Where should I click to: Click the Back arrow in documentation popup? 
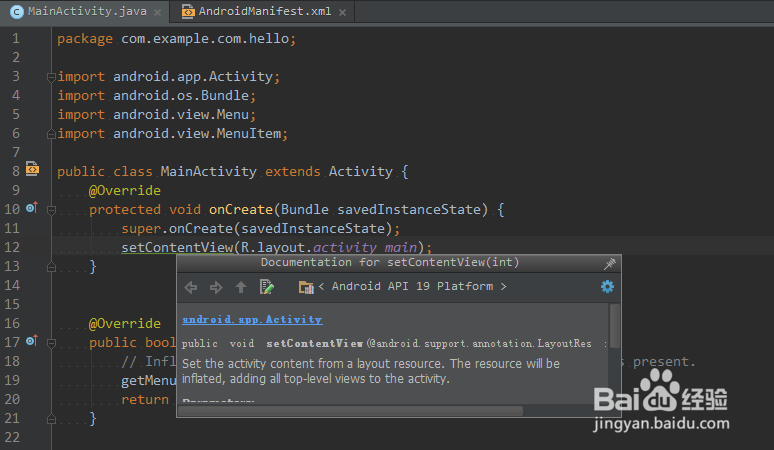point(192,287)
